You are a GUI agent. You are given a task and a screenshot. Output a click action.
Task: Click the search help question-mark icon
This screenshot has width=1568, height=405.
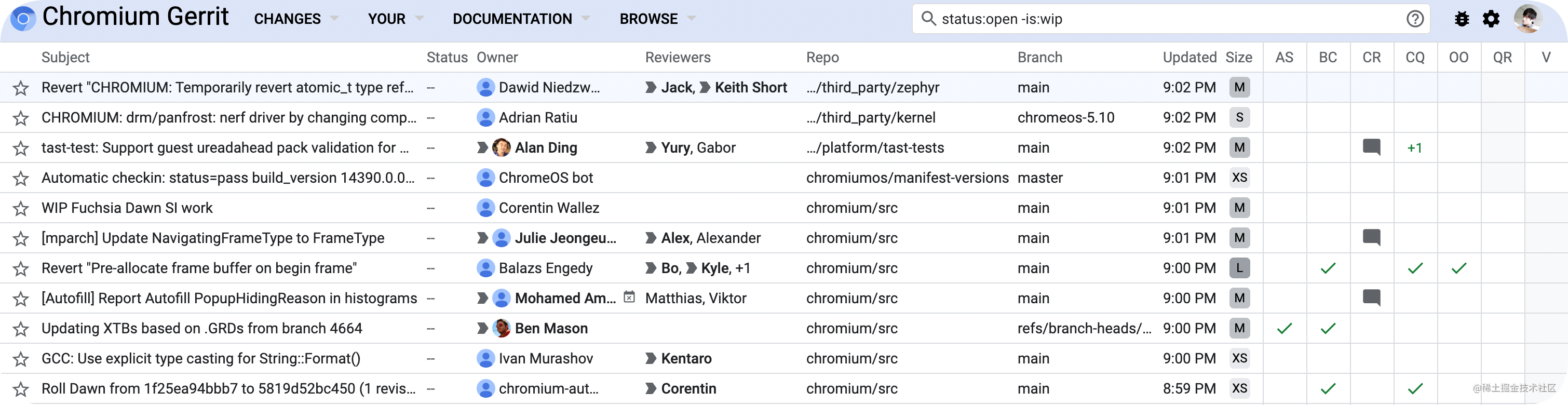tap(1415, 19)
